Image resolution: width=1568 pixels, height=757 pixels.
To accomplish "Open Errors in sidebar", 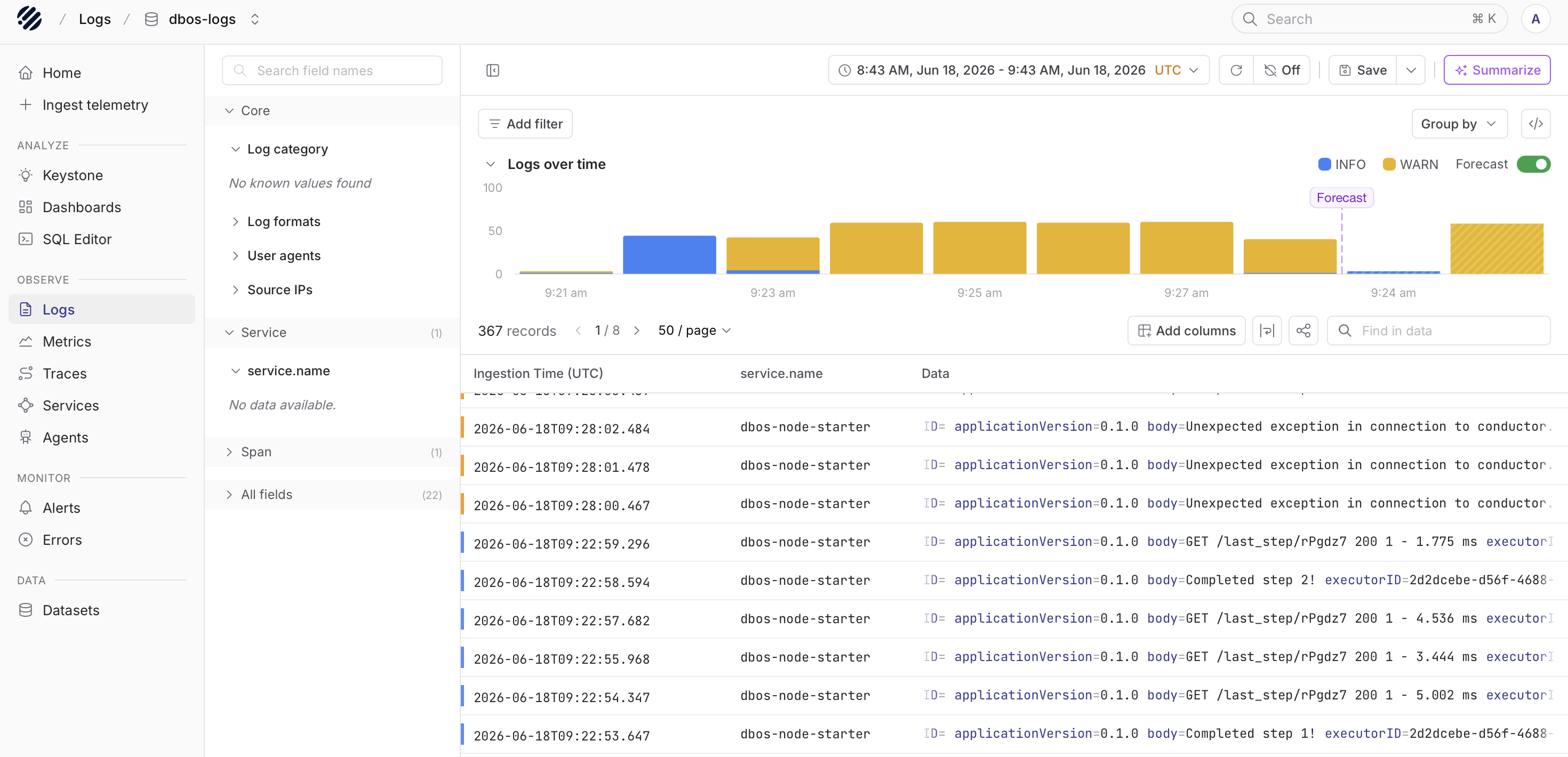I will pos(102,539).
